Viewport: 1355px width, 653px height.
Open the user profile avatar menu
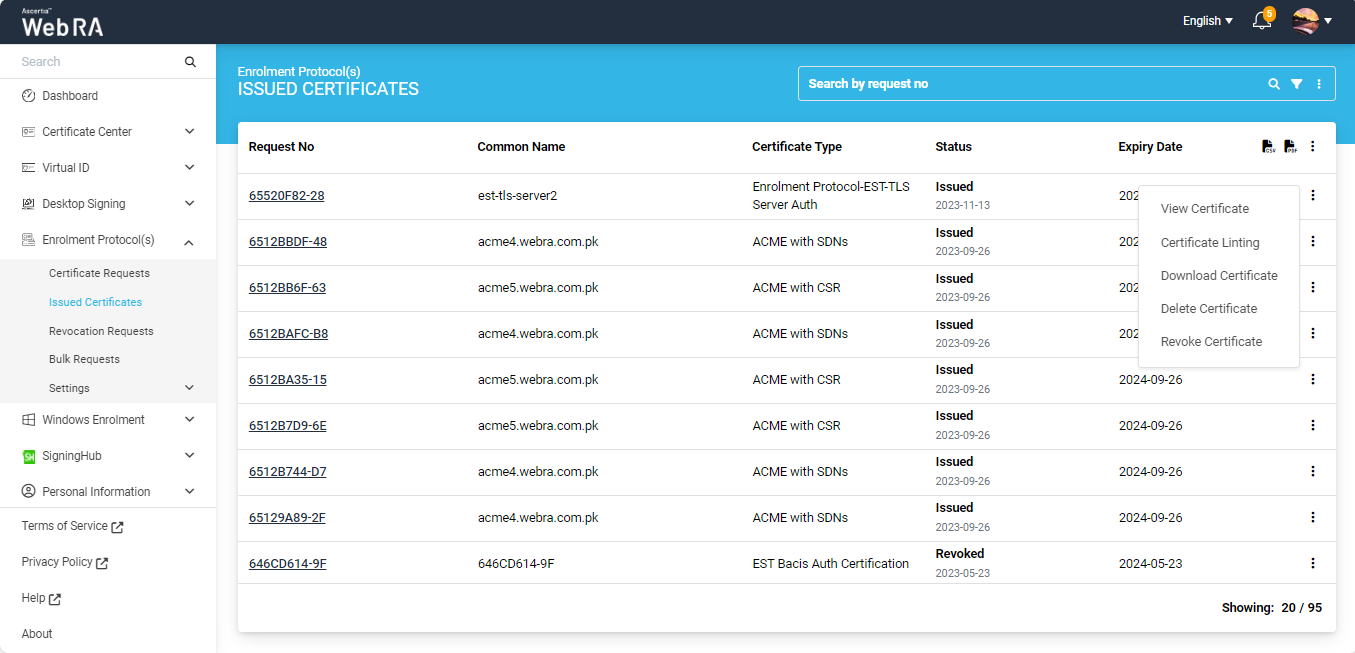(x=1311, y=21)
